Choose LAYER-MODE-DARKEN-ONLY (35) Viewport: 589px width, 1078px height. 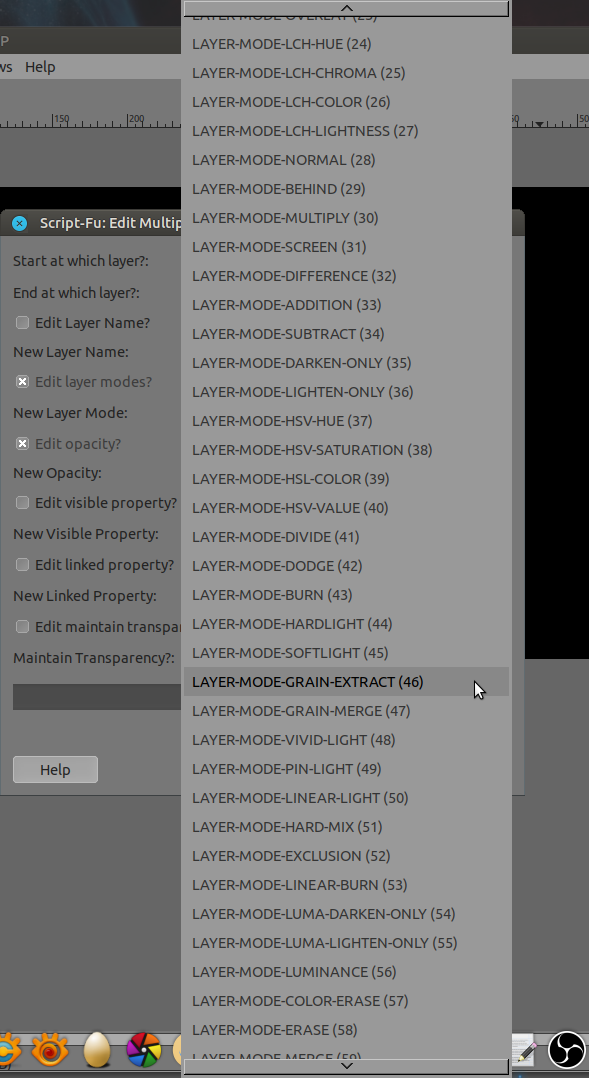click(346, 362)
